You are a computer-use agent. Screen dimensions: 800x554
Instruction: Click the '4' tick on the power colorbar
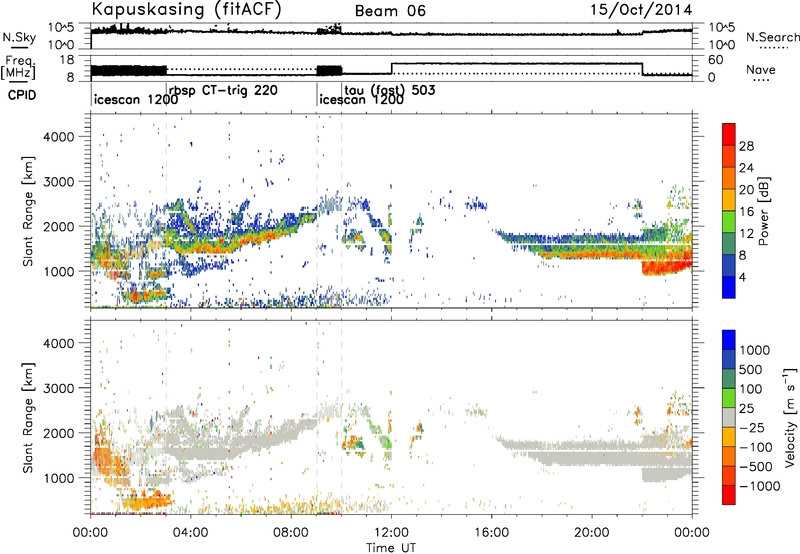click(x=742, y=277)
